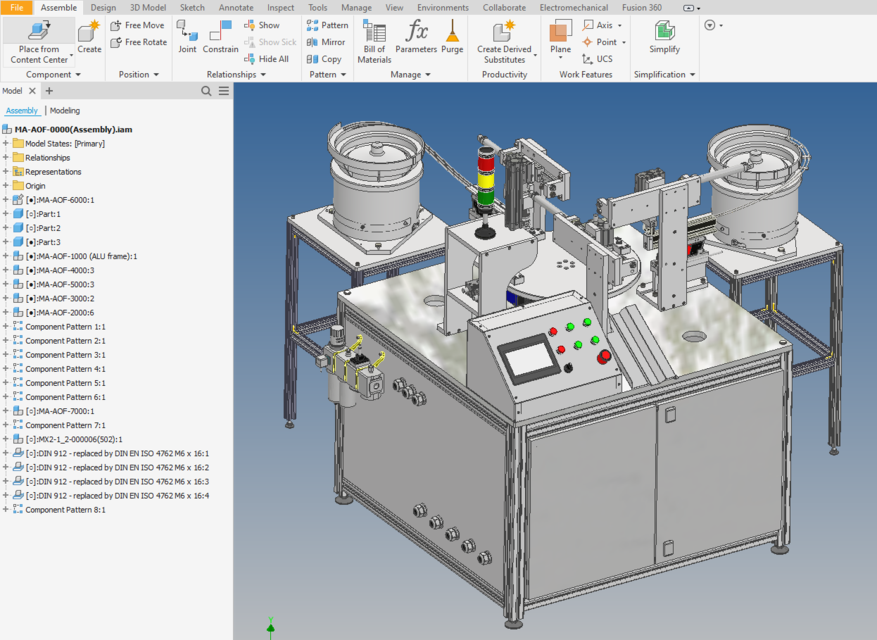Expand the Component Pattern 2:1 node
877x640 pixels.
point(8,340)
